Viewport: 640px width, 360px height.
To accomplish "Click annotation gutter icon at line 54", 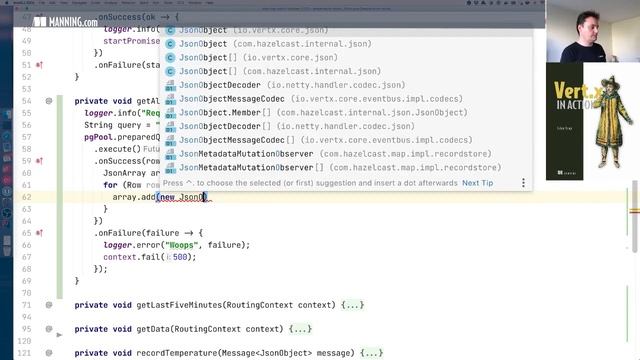I will point(49,101).
